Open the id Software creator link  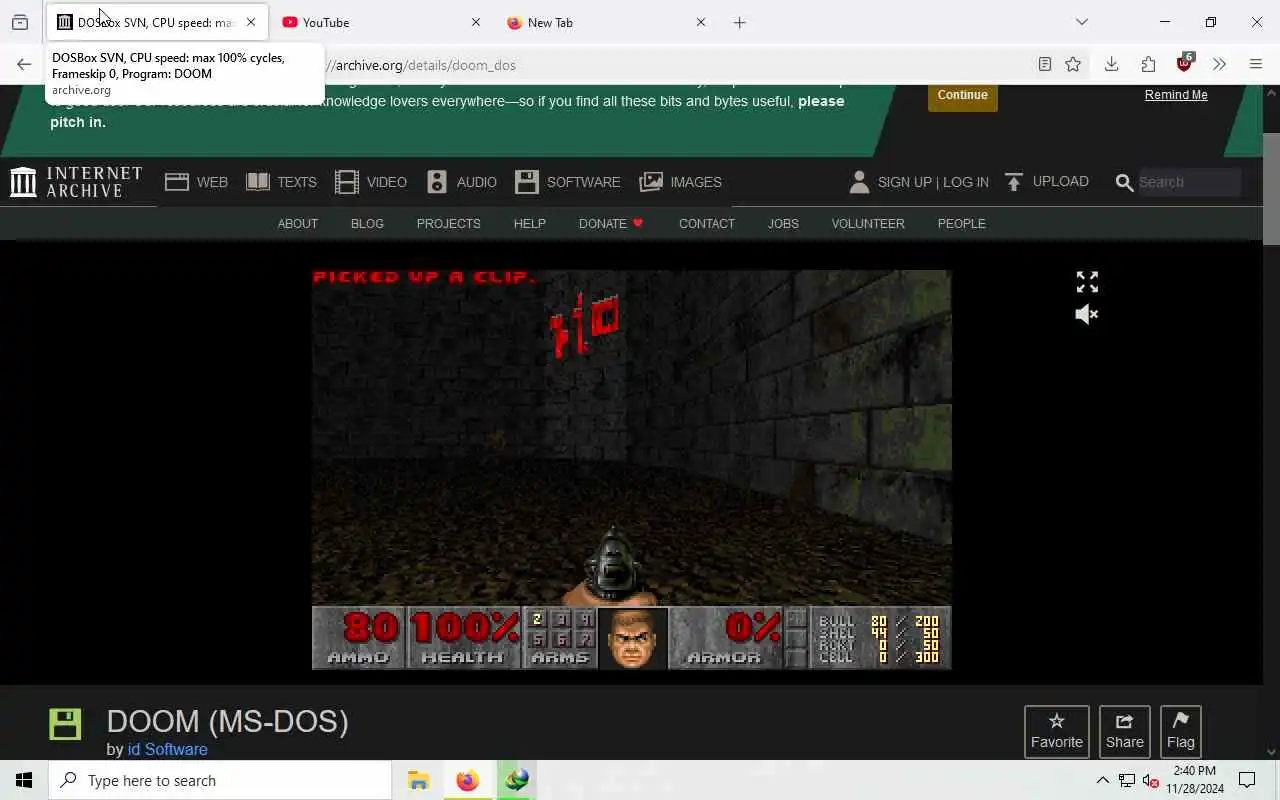(167, 749)
